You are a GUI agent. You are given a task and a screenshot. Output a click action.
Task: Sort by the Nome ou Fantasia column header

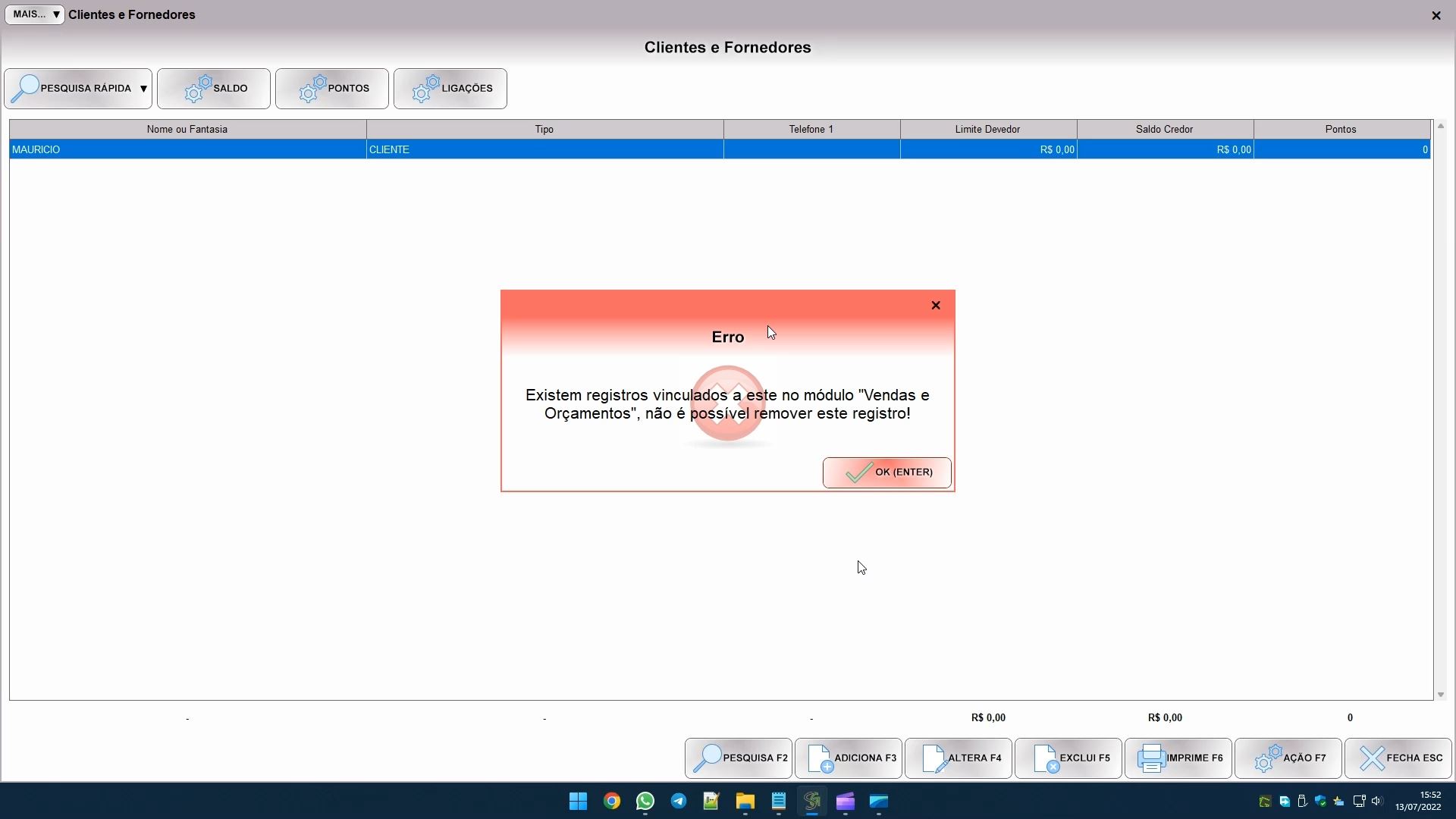click(187, 129)
